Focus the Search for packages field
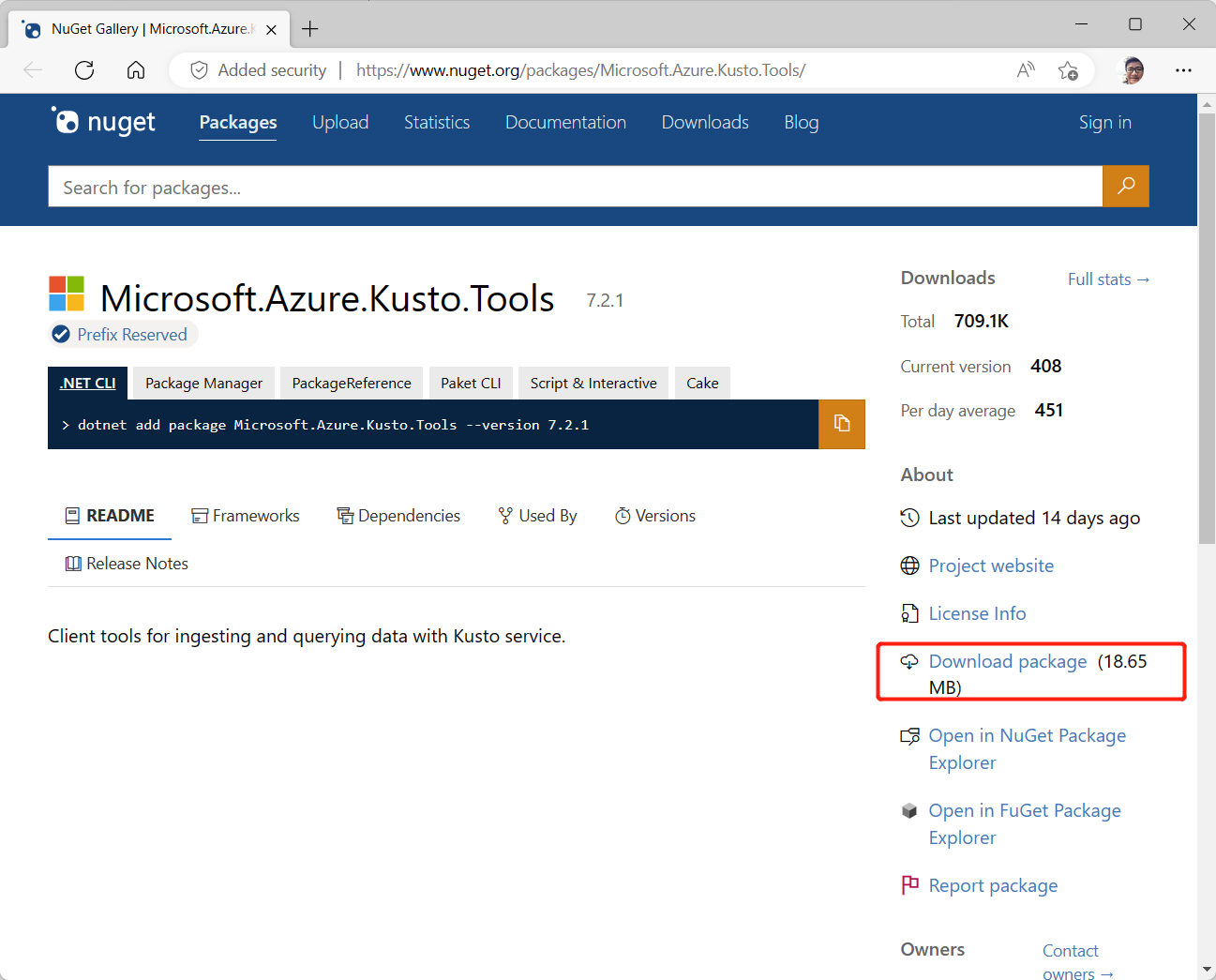 coord(574,188)
